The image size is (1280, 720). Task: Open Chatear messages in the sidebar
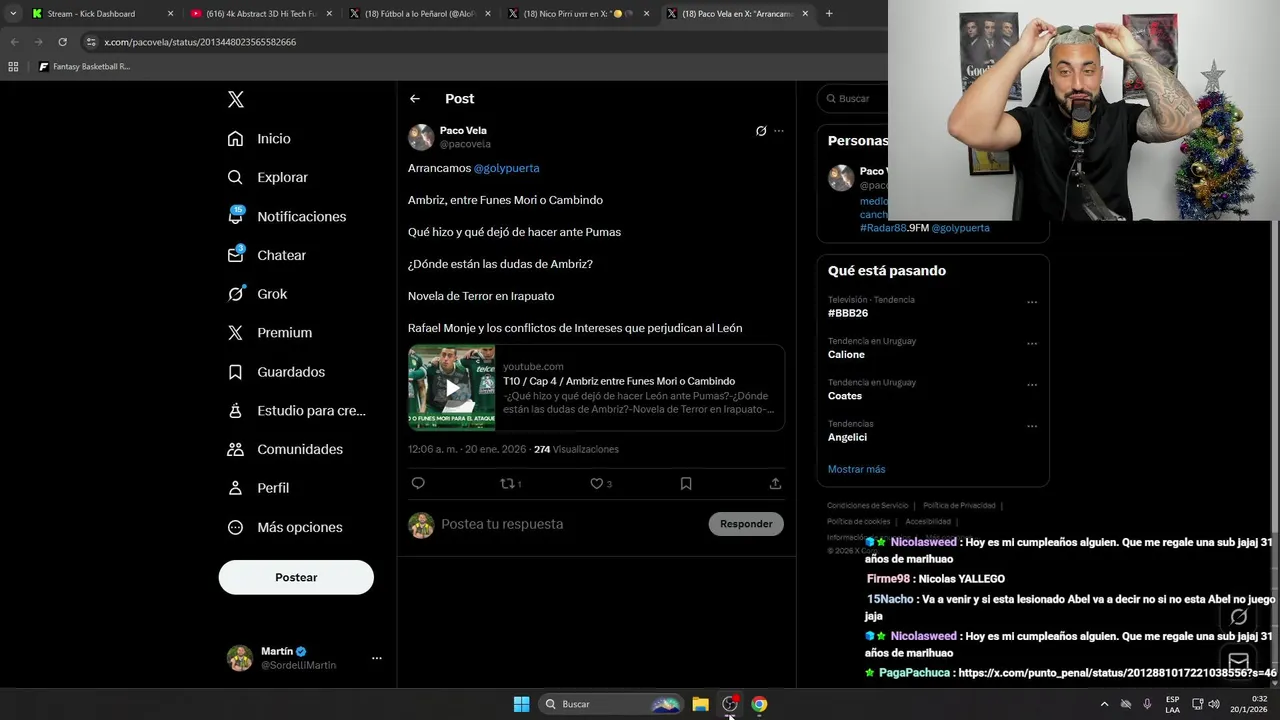(266, 255)
